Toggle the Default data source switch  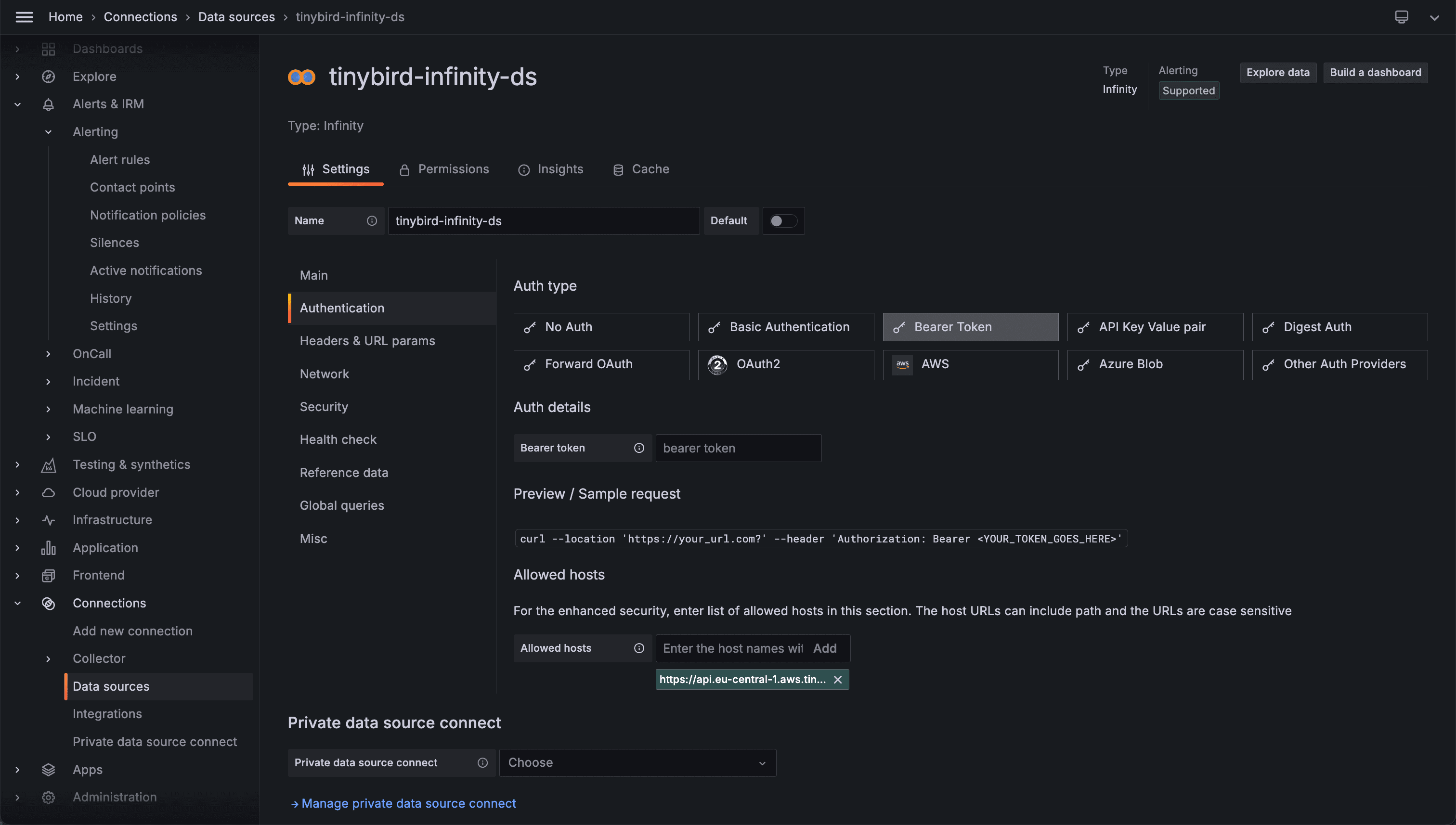pos(783,221)
